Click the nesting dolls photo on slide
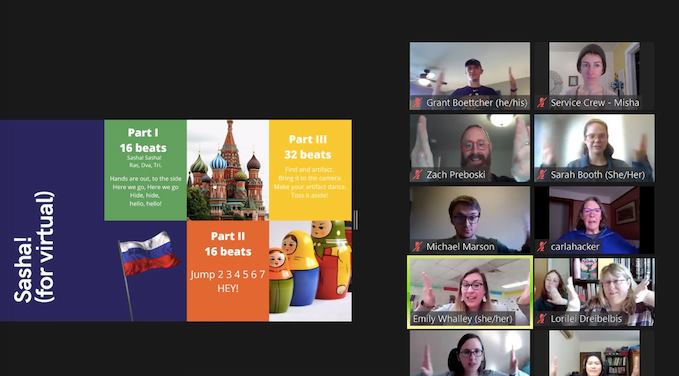 [x=310, y=271]
